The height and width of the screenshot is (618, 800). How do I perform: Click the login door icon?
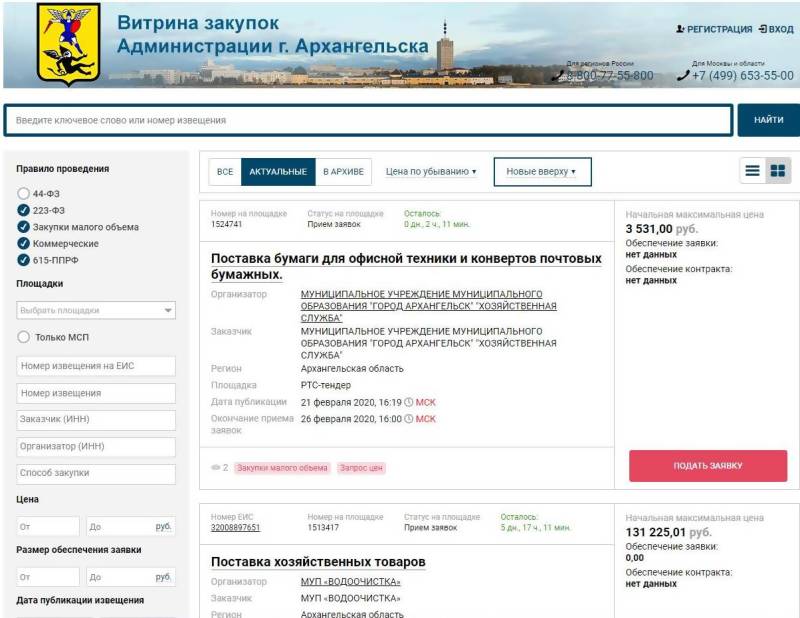pos(762,30)
